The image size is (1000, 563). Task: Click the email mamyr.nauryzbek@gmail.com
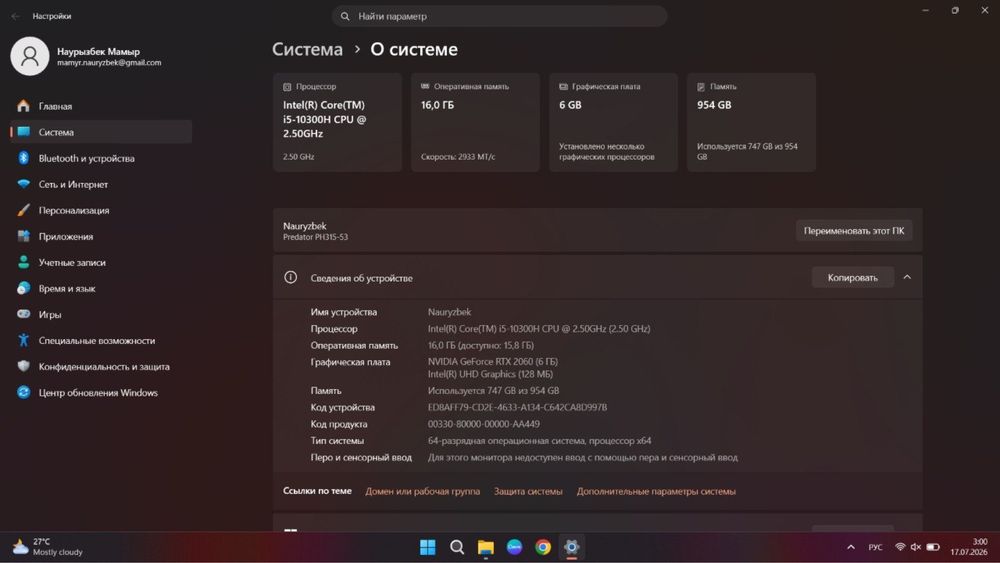[109, 62]
